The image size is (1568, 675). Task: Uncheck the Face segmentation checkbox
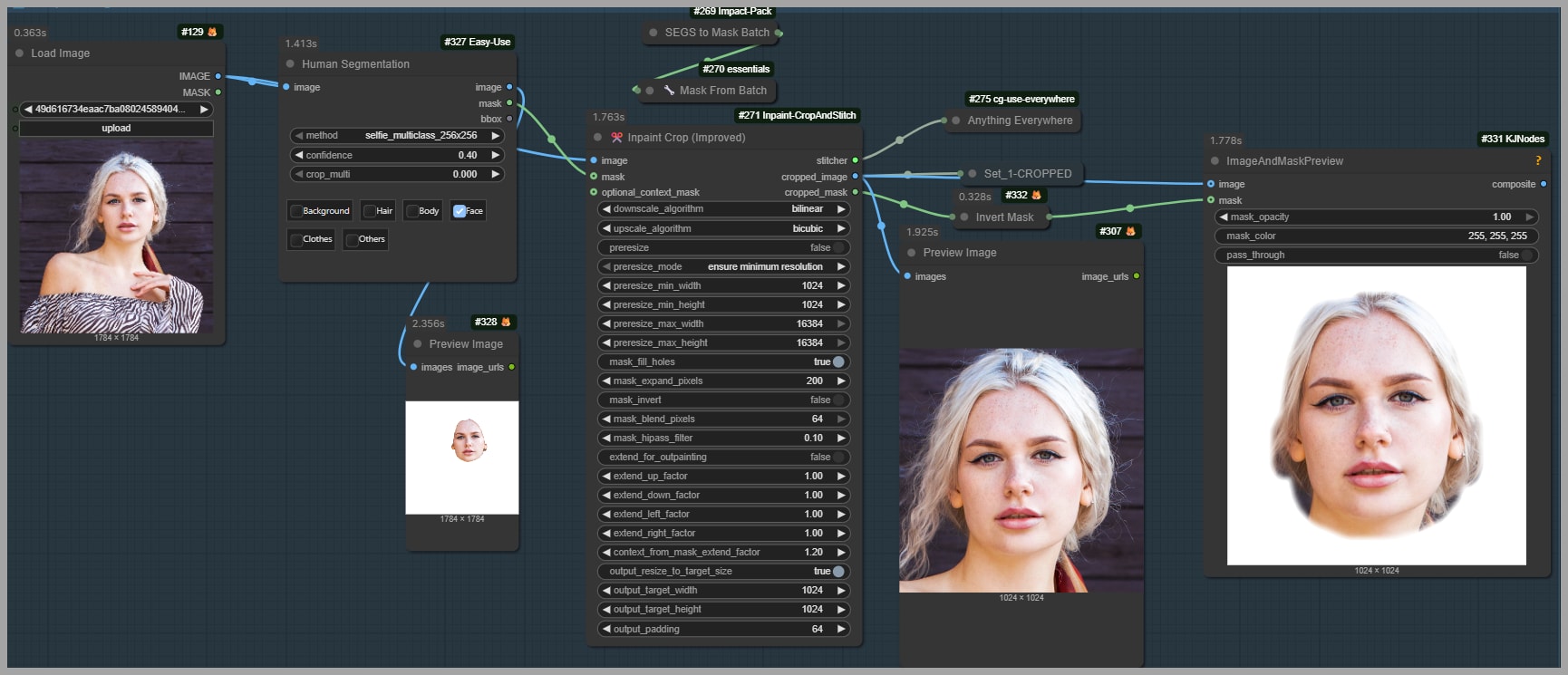coord(460,211)
